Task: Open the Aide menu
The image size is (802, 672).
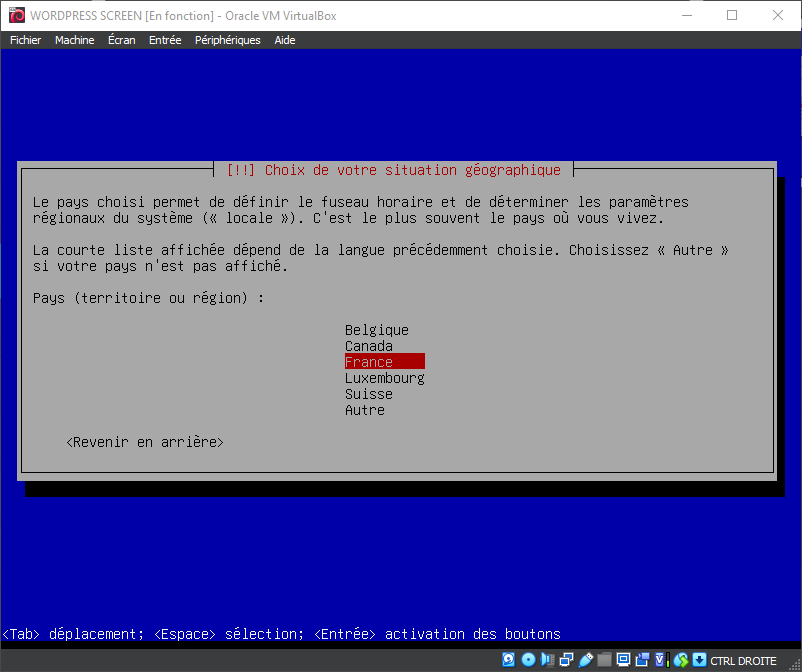Action: click(285, 40)
